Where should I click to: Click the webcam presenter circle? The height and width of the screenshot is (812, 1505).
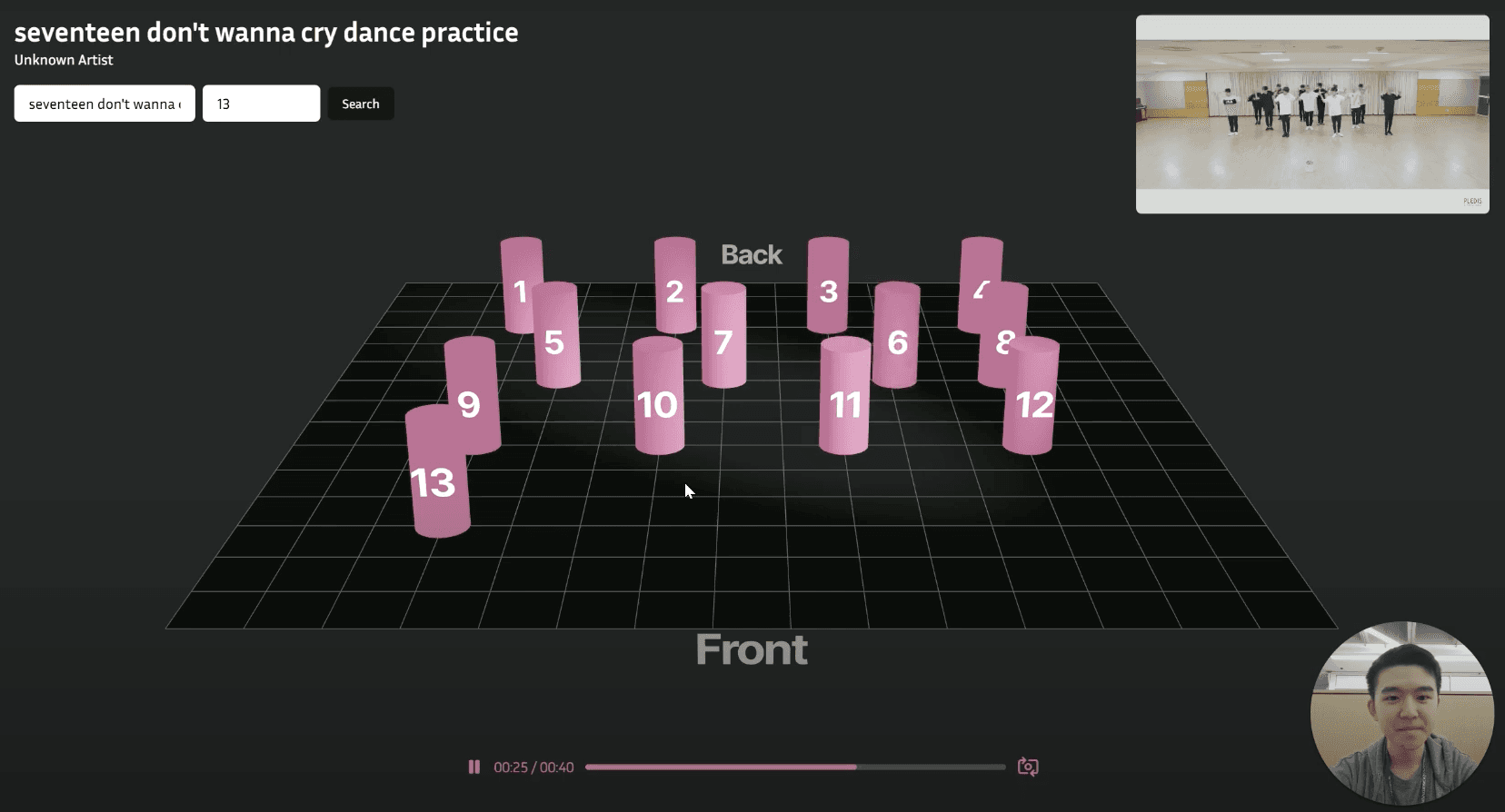click(1402, 713)
